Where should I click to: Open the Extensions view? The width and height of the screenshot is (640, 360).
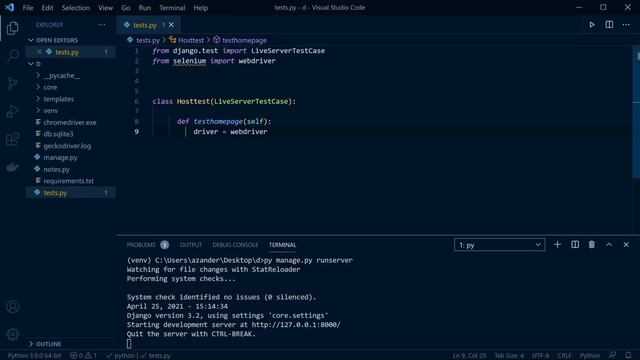(x=13, y=139)
